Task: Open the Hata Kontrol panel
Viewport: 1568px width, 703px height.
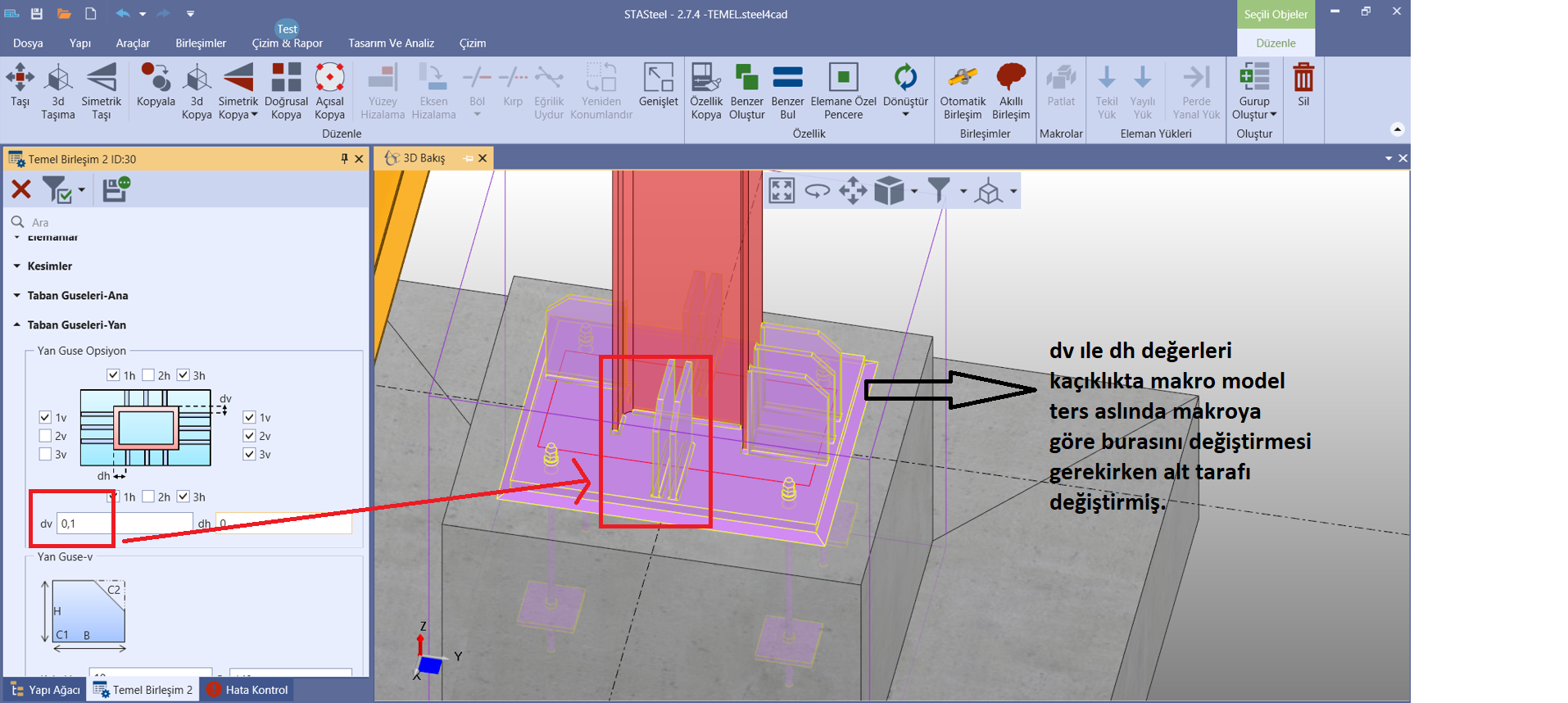Action: click(x=248, y=690)
